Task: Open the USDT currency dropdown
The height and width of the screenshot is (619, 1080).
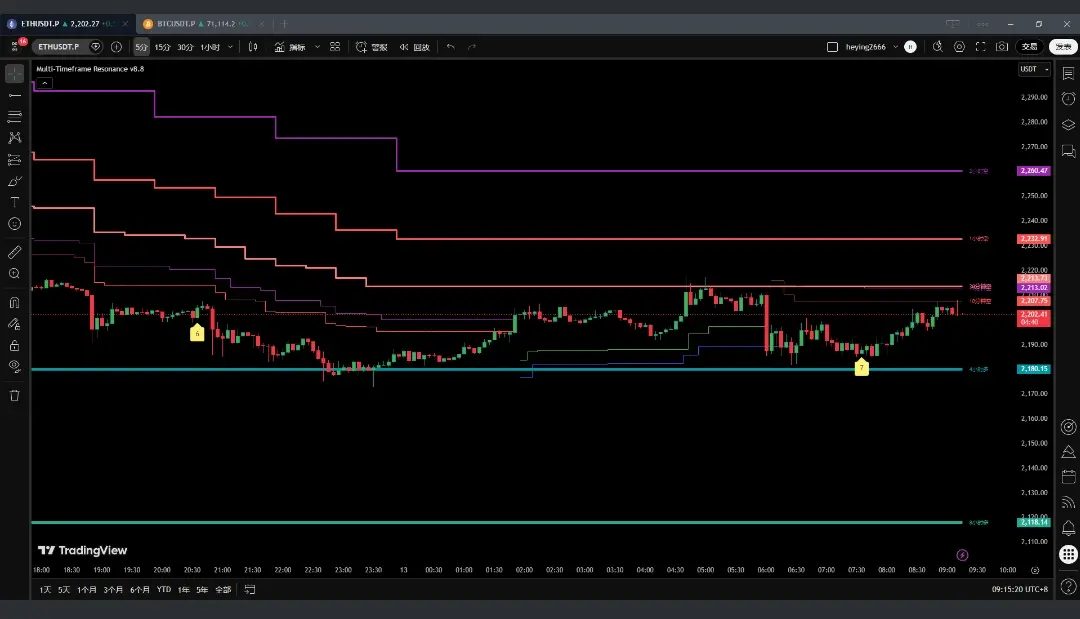Action: pyautogui.click(x=1034, y=69)
